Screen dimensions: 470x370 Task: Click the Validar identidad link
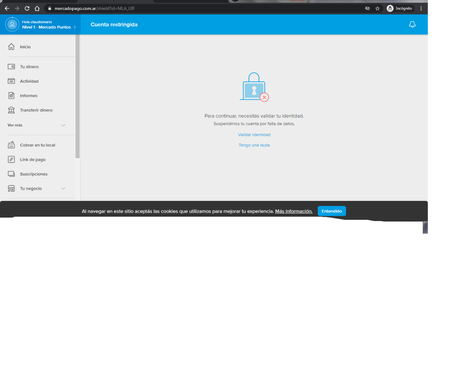(x=254, y=135)
